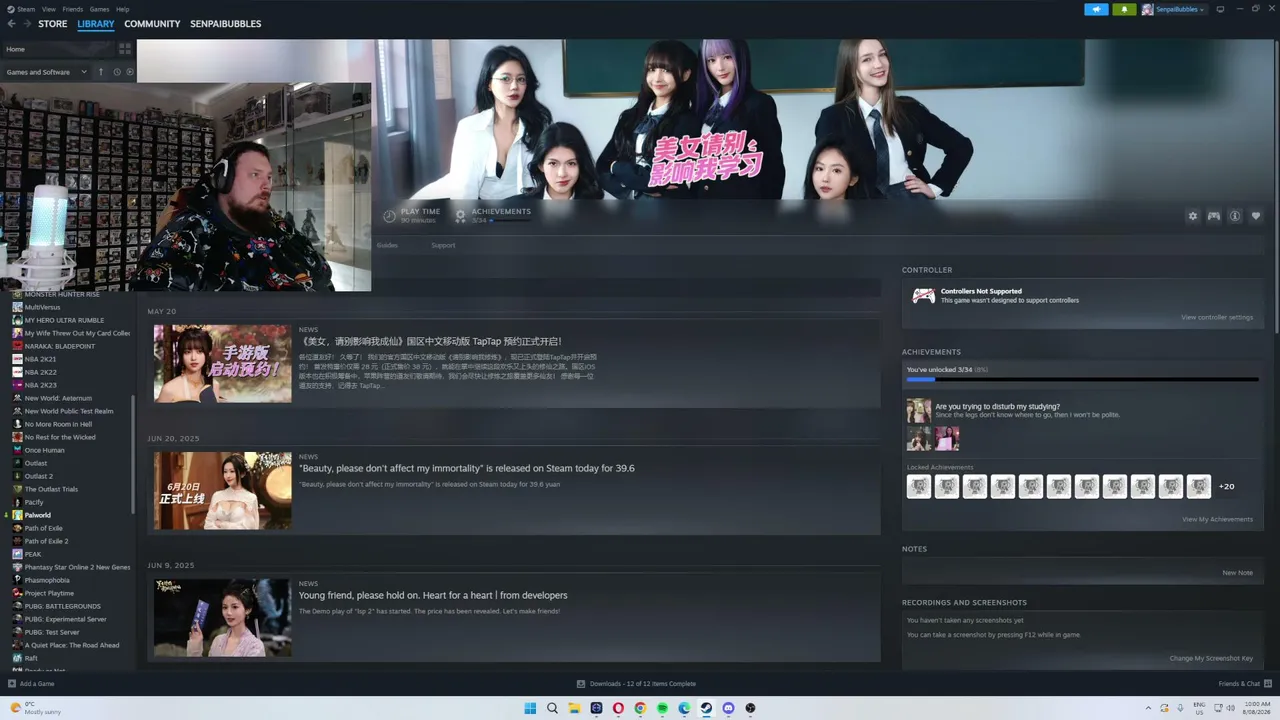Show hidden system tray icons chevron

1148,708
